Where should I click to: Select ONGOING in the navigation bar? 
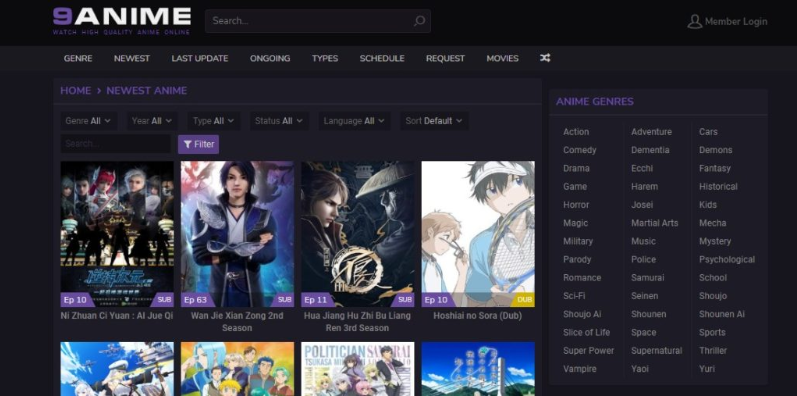pos(270,58)
